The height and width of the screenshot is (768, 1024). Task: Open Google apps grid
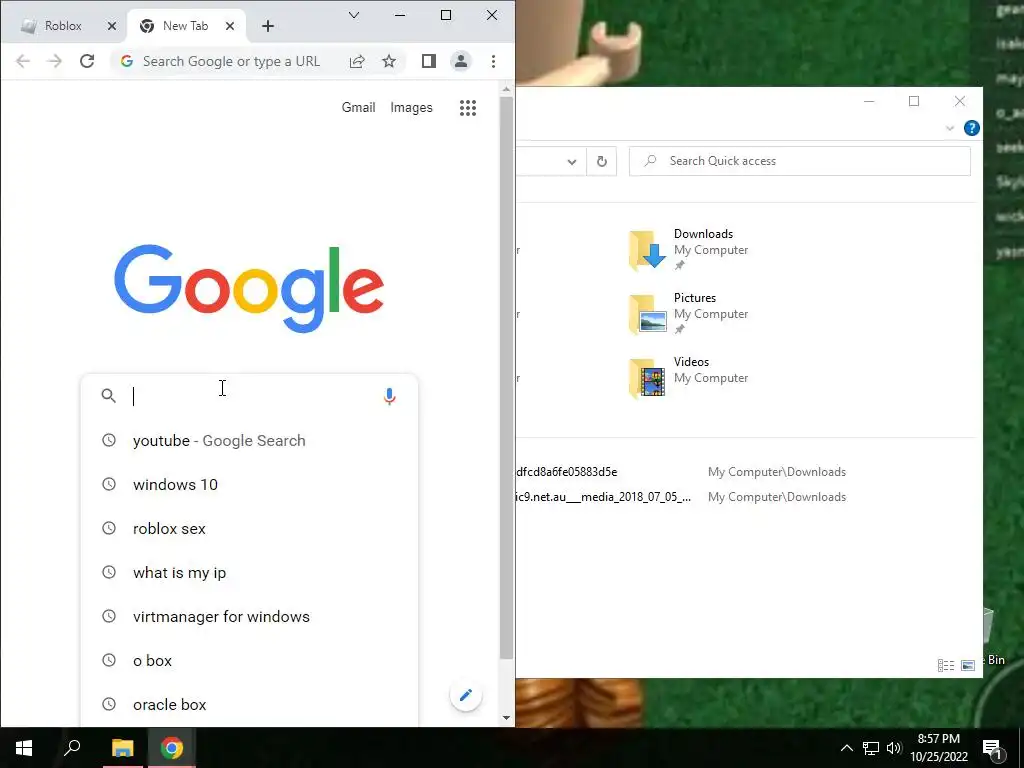coord(468,108)
